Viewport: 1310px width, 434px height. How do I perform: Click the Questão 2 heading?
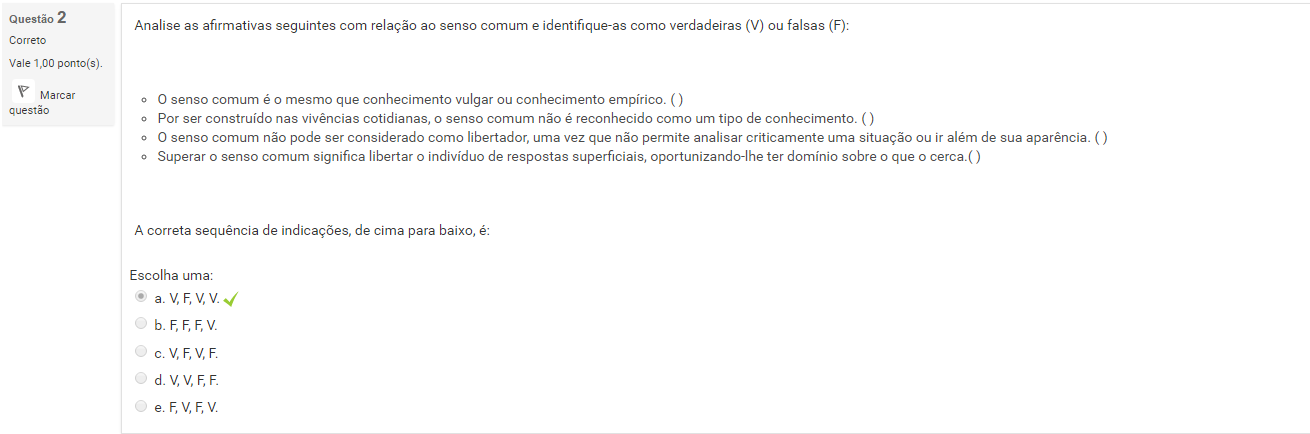click(37, 18)
